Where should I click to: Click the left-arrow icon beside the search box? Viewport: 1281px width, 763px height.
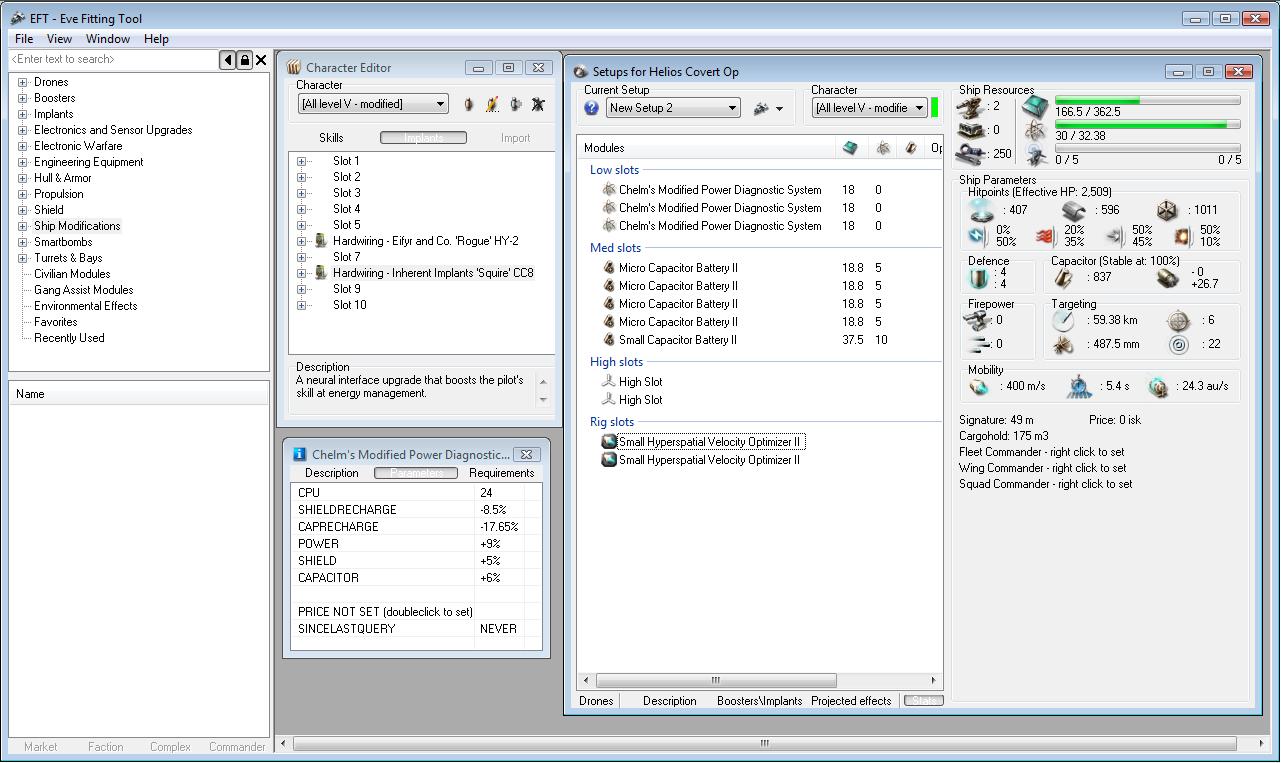[228, 60]
